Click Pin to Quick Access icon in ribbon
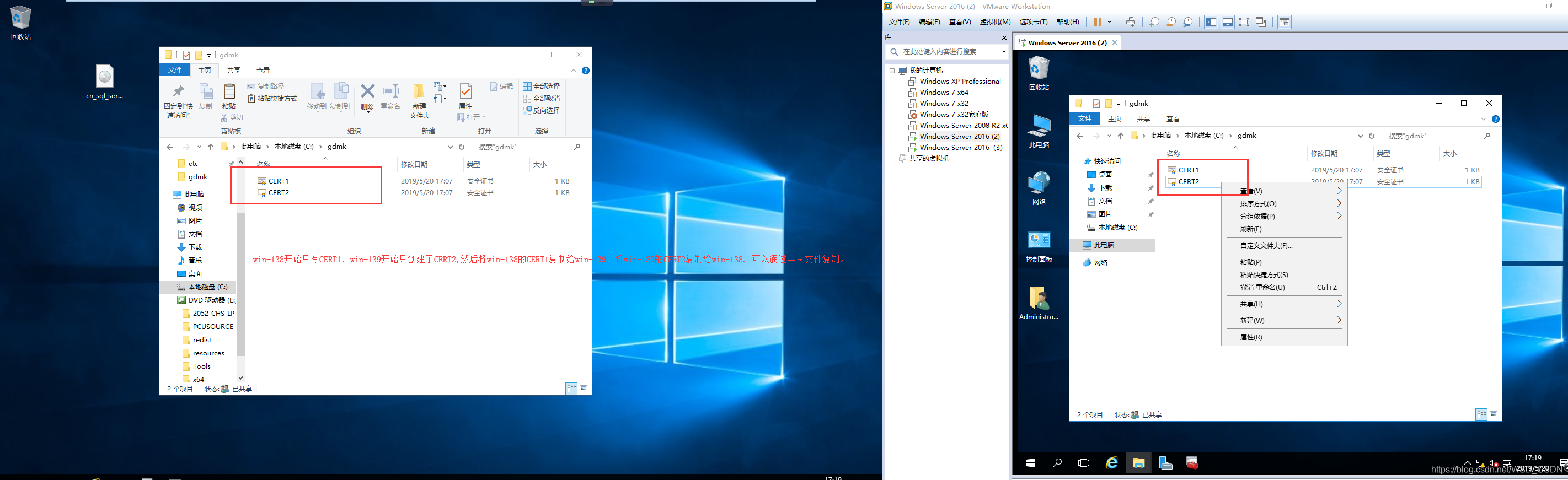Viewport: 1568px width, 480px height. pos(178,91)
